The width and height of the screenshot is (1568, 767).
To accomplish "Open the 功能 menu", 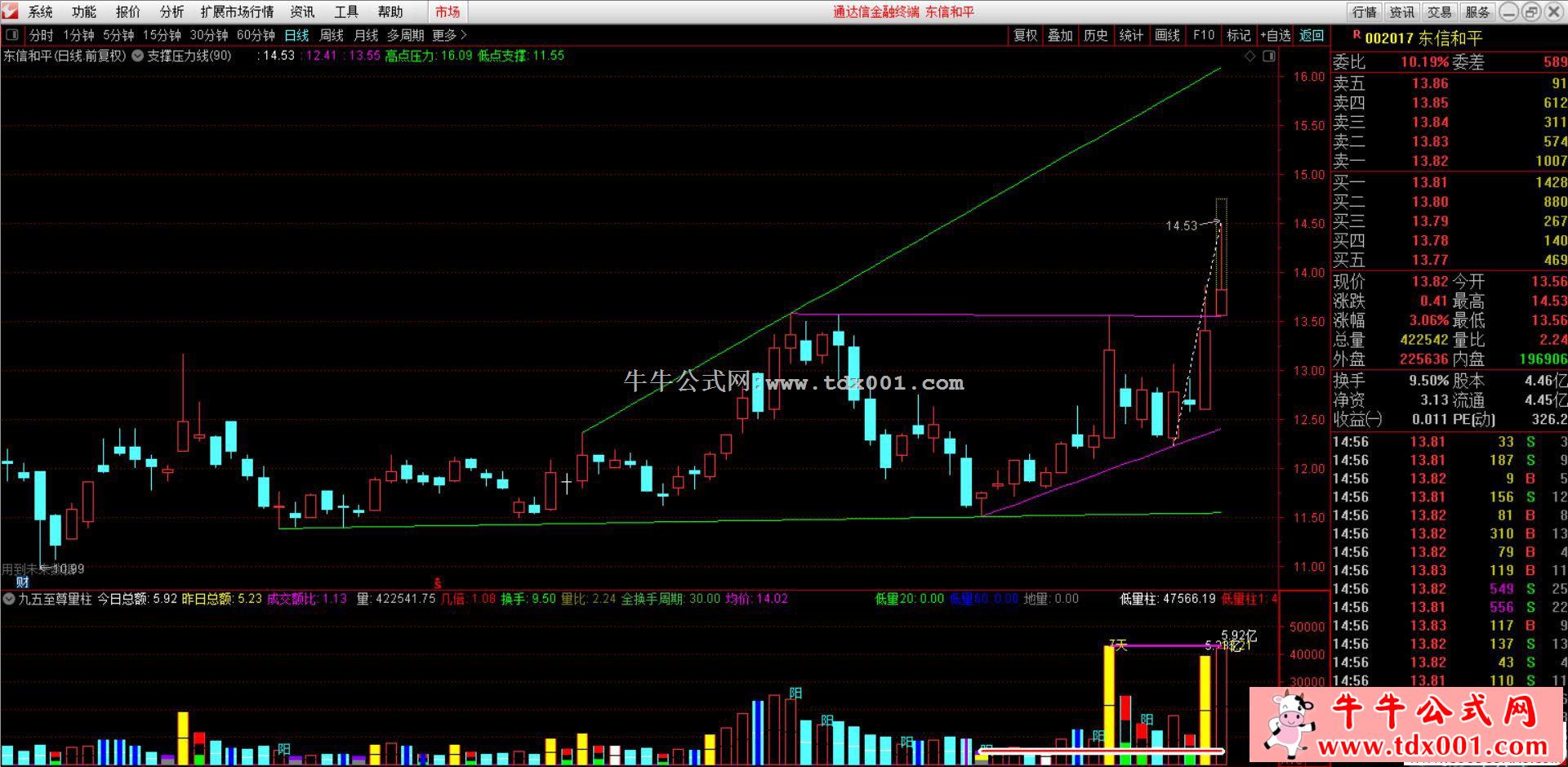I will (x=84, y=11).
